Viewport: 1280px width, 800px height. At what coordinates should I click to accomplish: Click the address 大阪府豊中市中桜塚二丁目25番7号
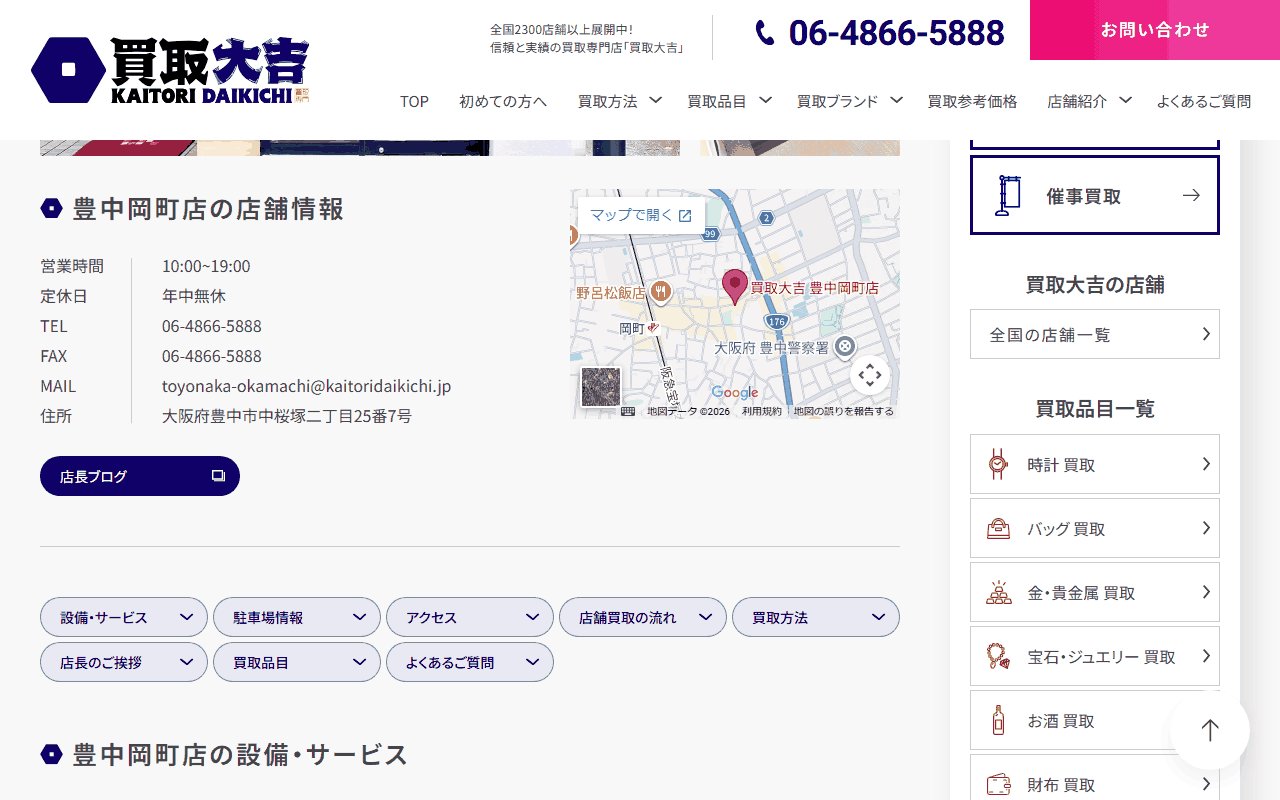pyautogui.click(x=287, y=416)
